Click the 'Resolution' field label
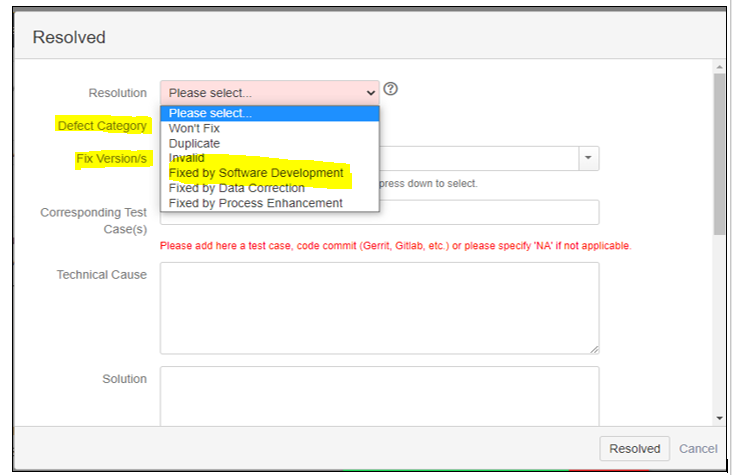 [118, 93]
